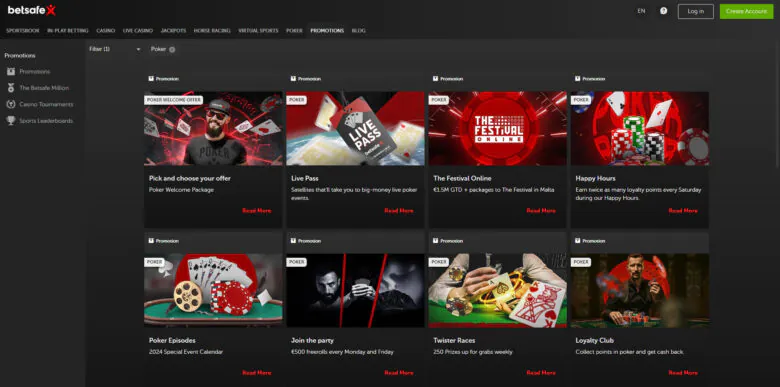The image size is (780, 387).
Task: Click promotion tag icon above Festival Online card
Action: point(436,79)
